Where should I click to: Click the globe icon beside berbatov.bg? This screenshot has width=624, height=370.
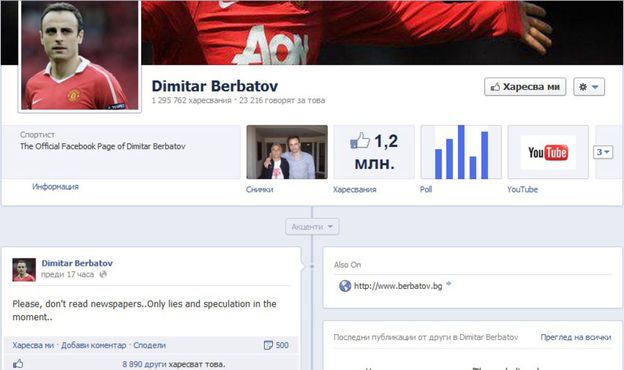(x=345, y=286)
